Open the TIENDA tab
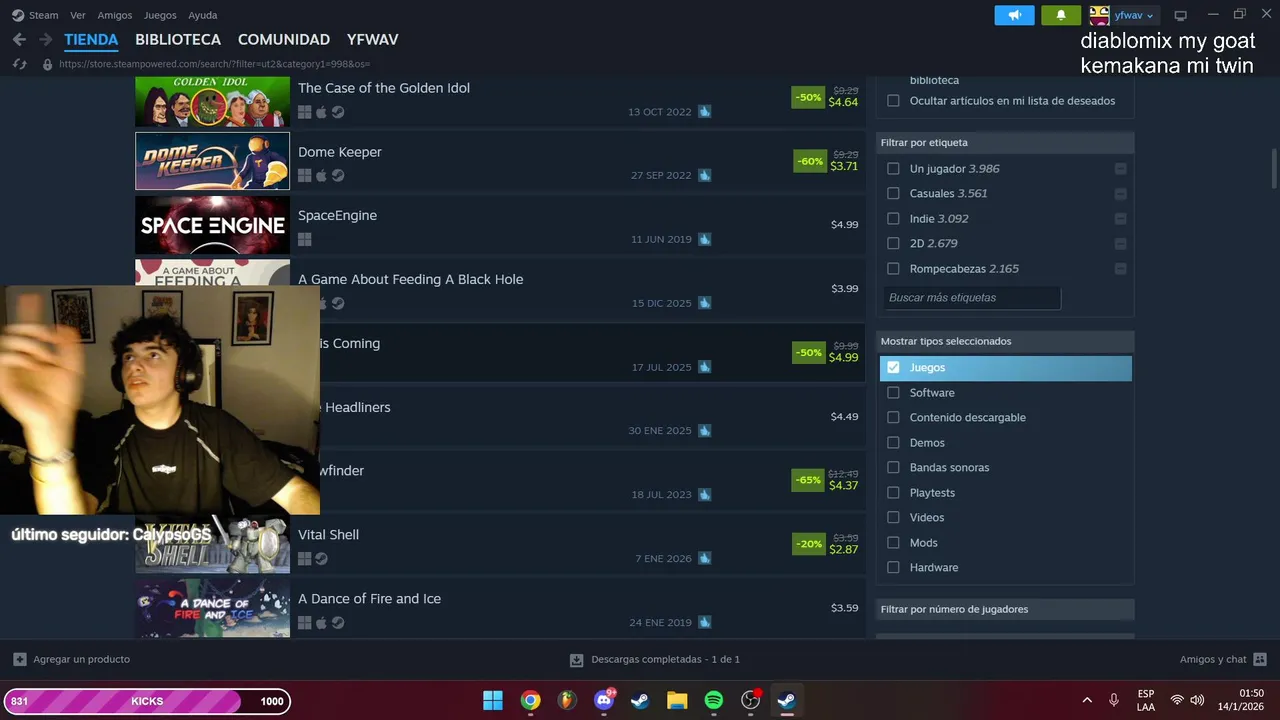1280x720 pixels. click(91, 40)
